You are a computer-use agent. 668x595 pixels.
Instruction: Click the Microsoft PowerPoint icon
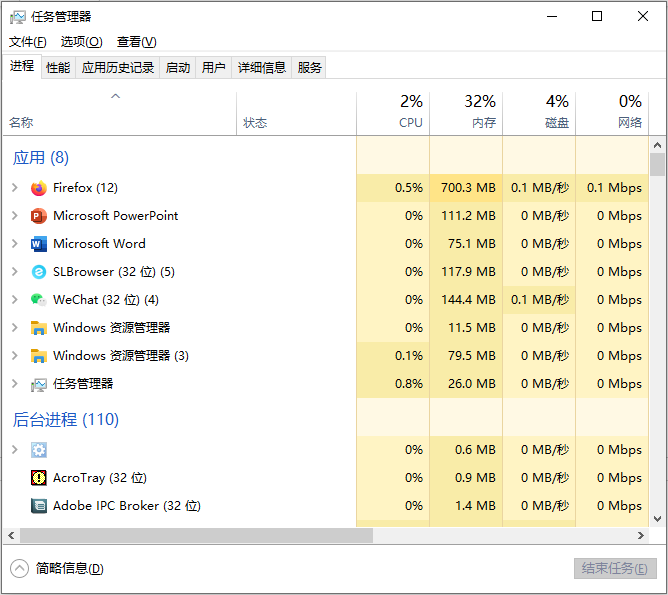[39, 216]
